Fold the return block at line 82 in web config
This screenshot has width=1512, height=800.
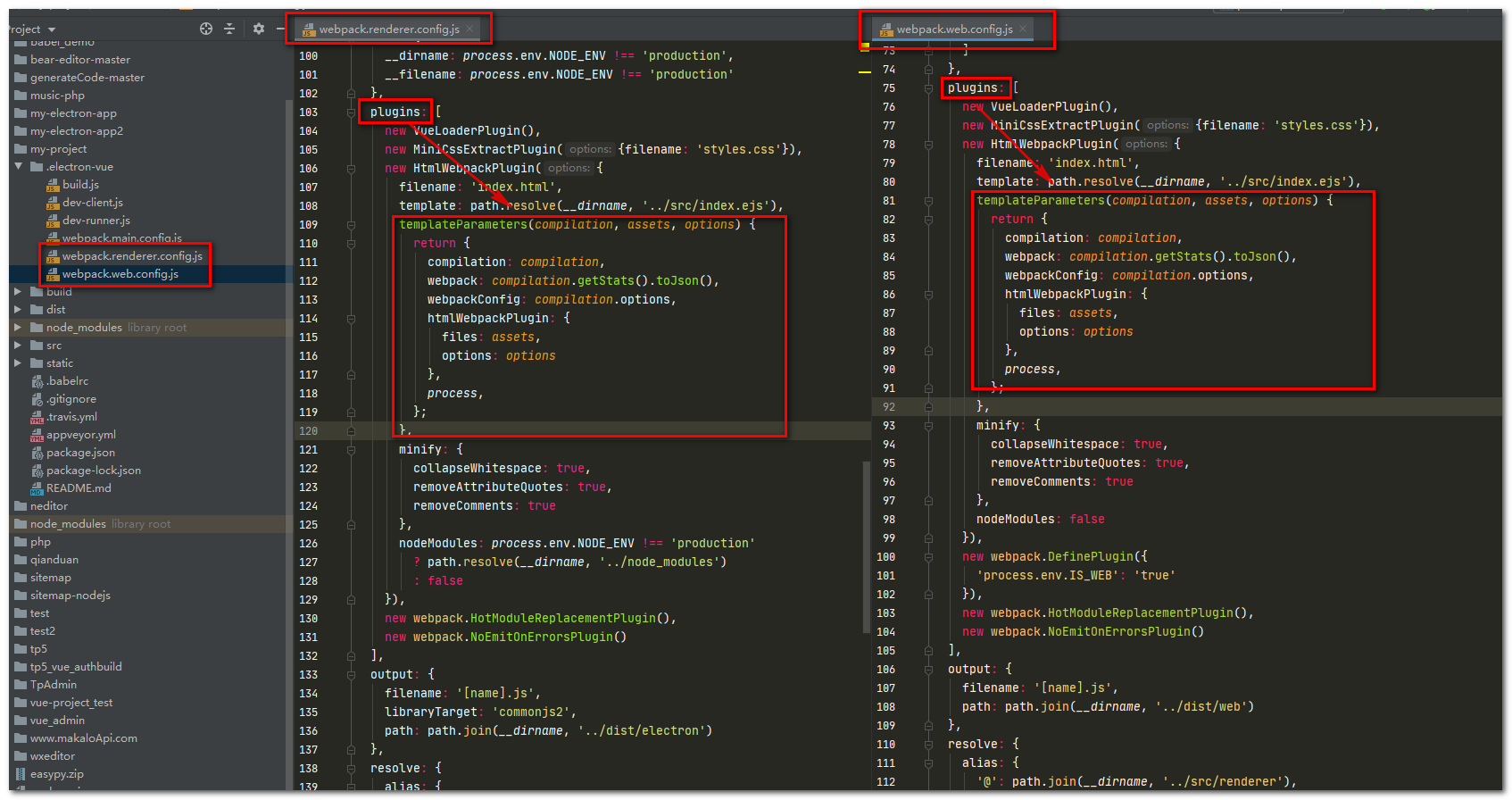(928, 220)
